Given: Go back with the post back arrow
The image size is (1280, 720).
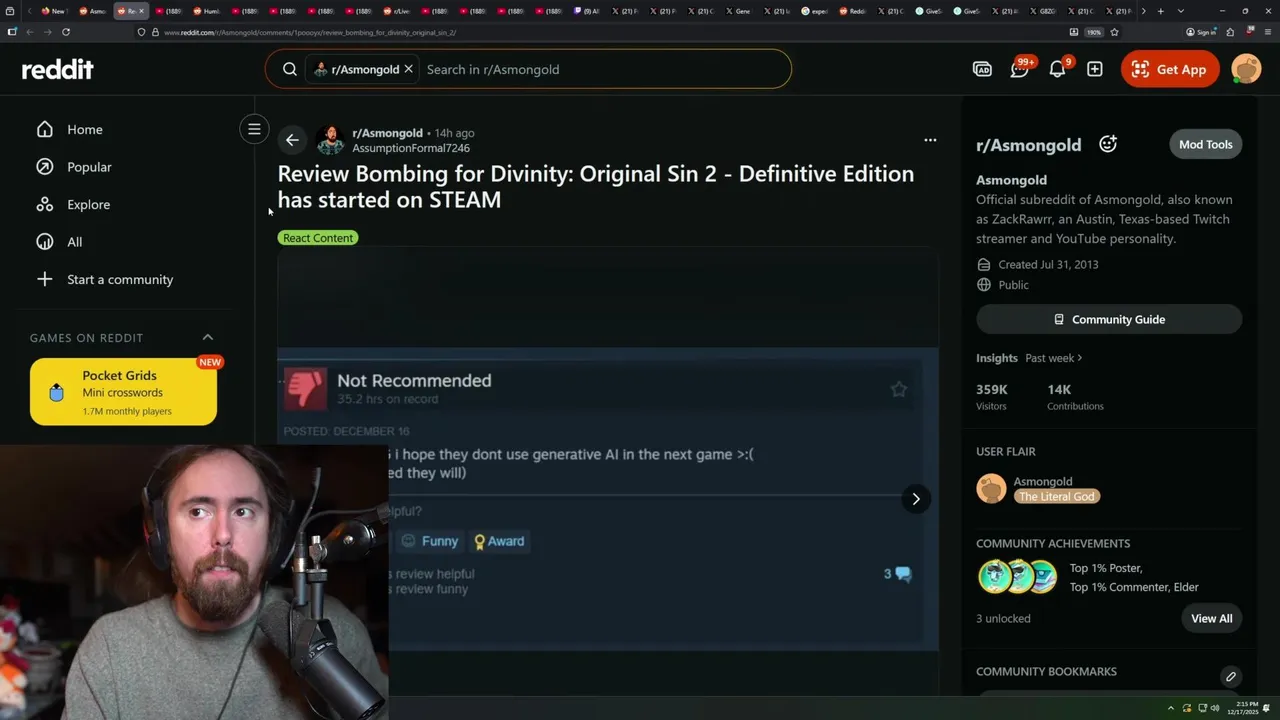Looking at the screenshot, I should coord(291,140).
